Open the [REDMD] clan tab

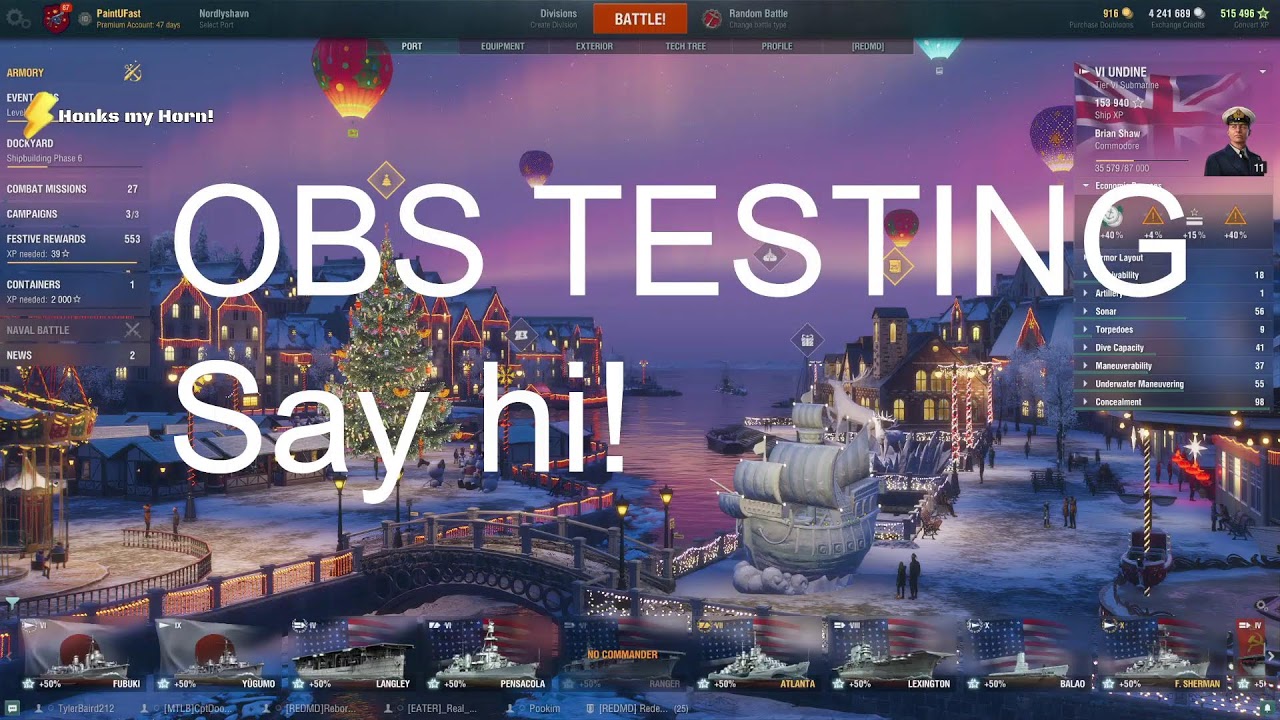tap(867, 46)
